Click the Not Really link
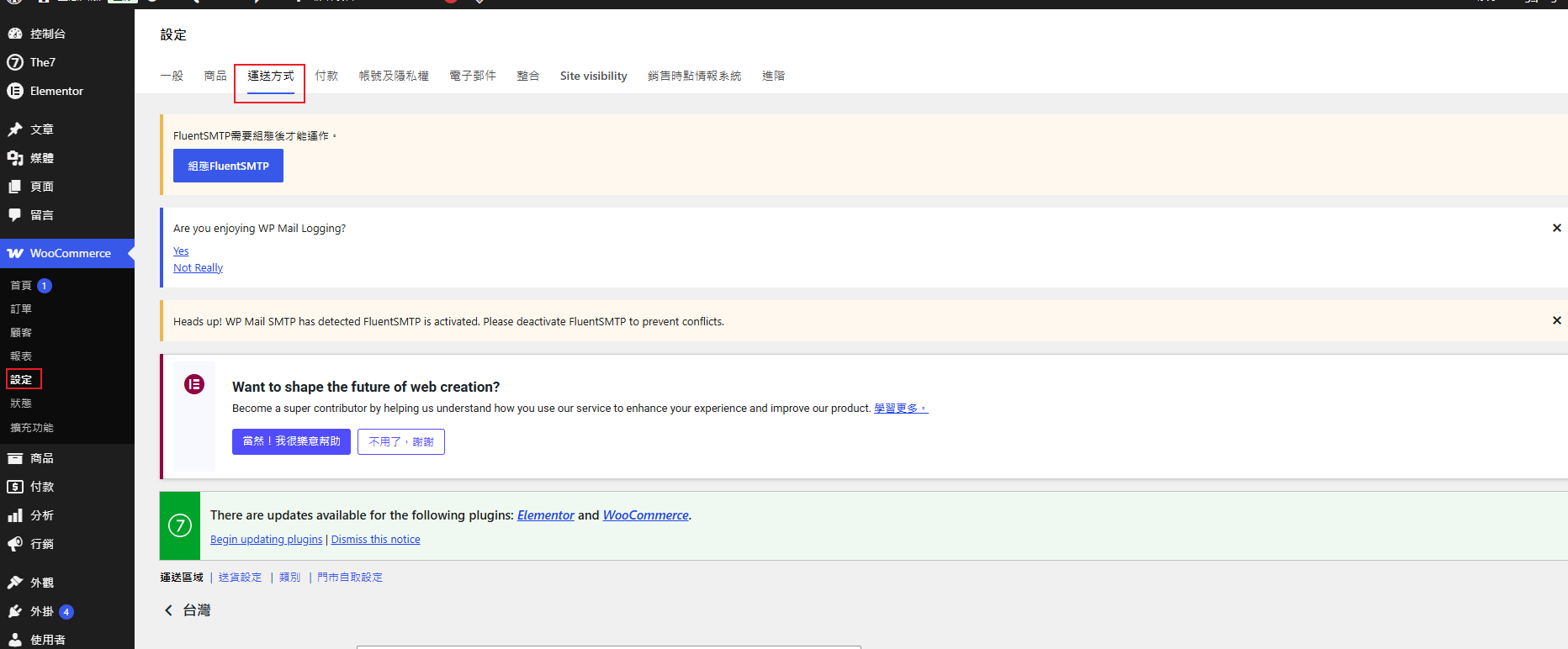This screenshot has height=649, width=1568. point(198,267)
